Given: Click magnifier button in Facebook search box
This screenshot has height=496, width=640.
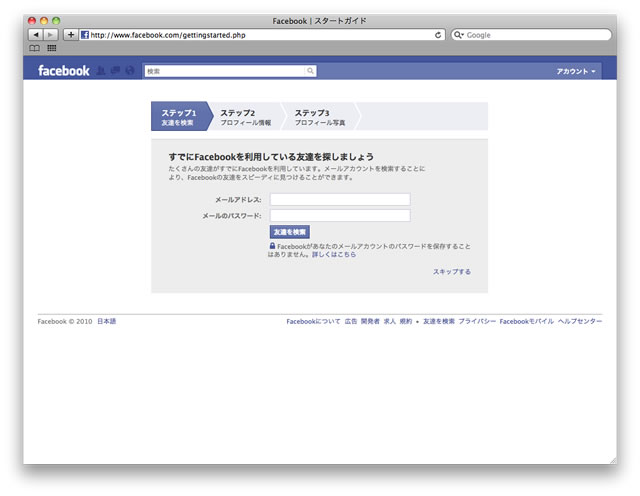Looking at the screenshot, I should (310, 71).
